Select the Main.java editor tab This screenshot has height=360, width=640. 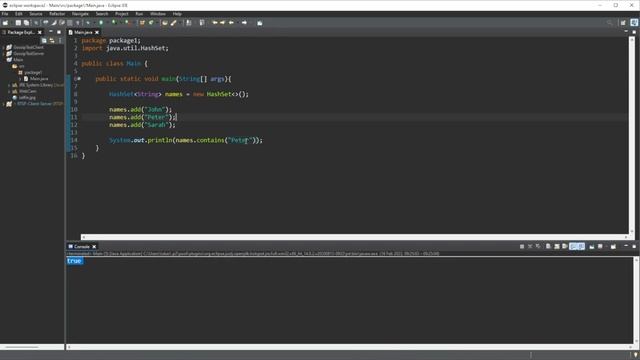(x=83, y=32)
